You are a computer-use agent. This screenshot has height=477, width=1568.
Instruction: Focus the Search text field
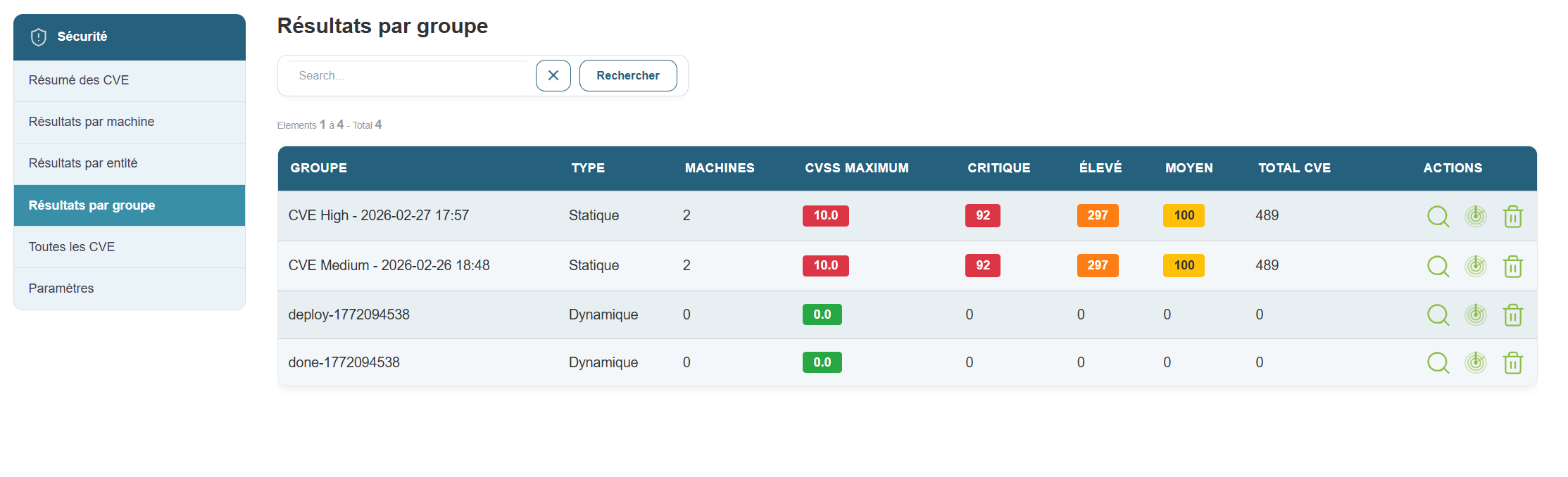408,75
